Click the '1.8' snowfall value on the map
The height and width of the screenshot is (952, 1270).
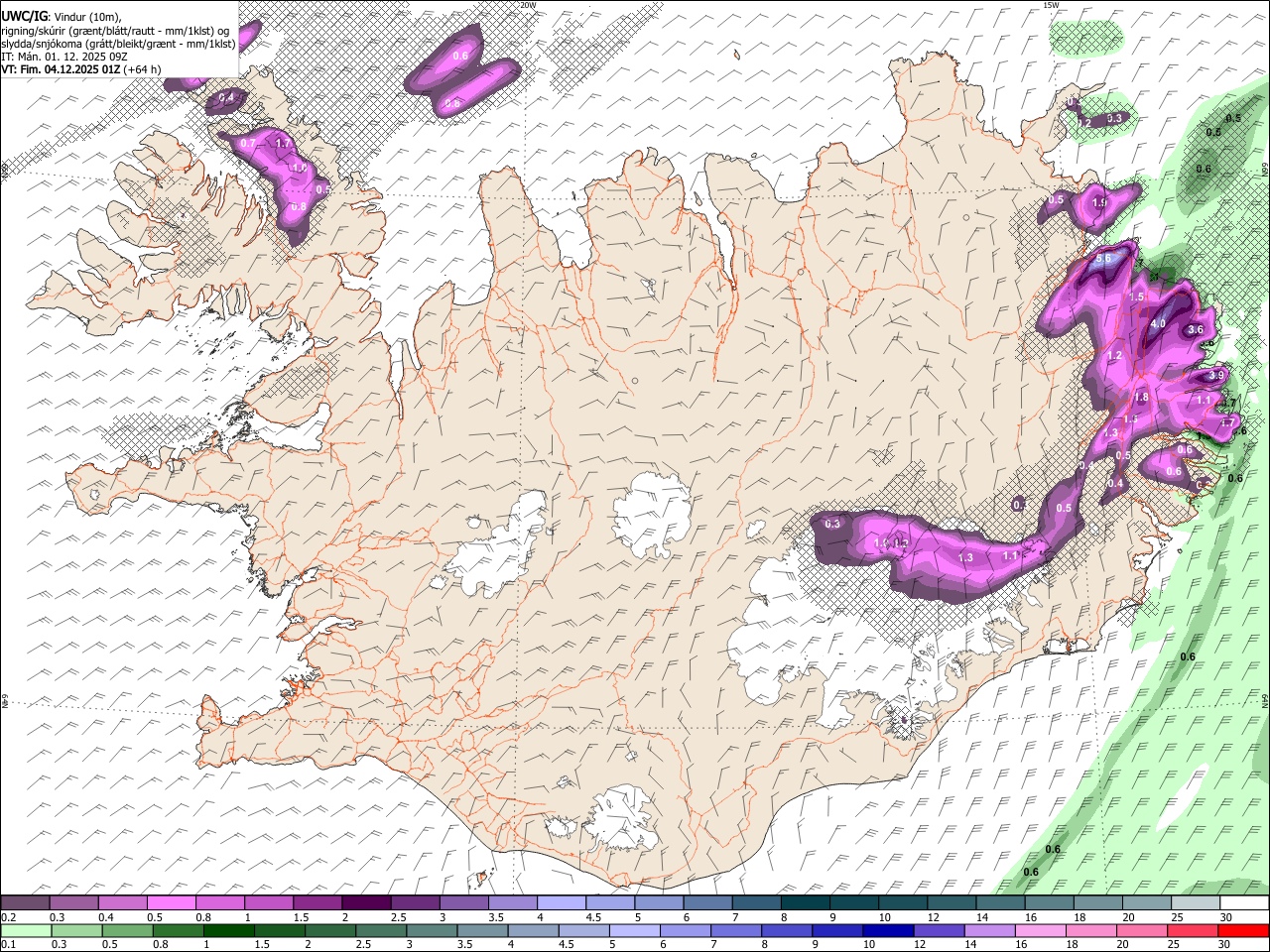click(x=1141, y=398)
